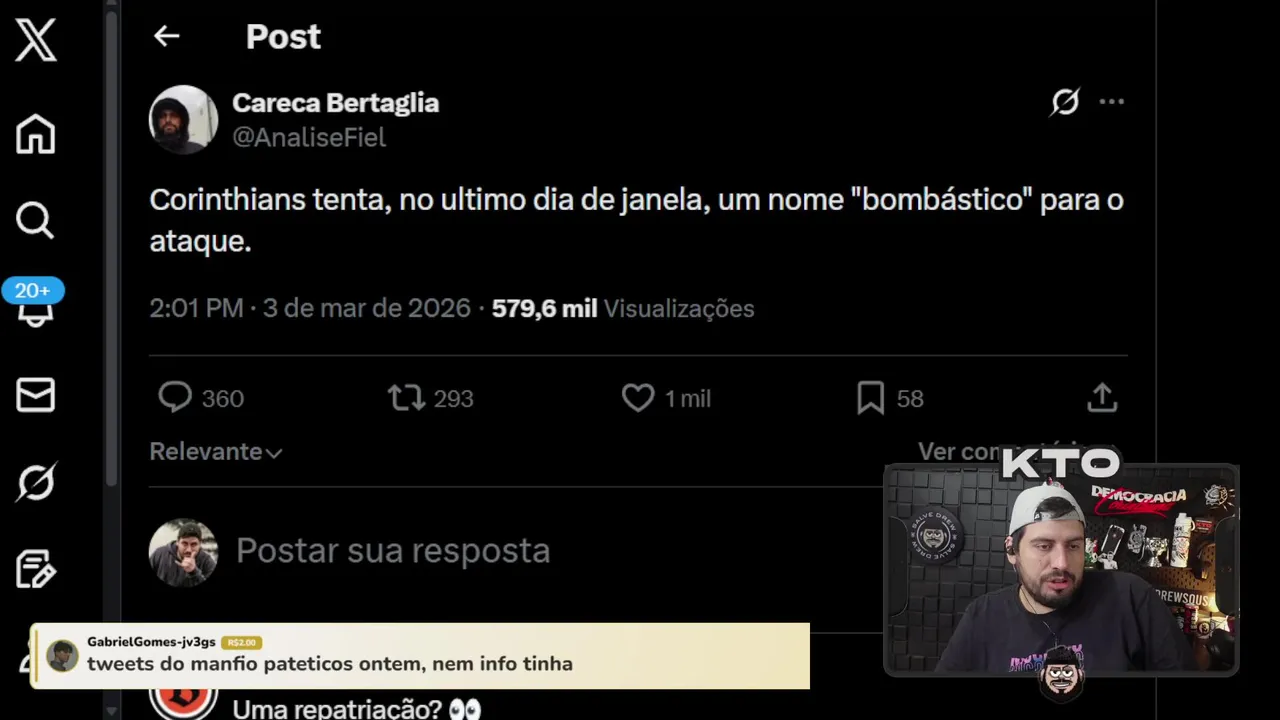This screenshot has height=720, width=1280.
Task: Open Careca Bertaglia's avatar thumbnail
Action: click(x=183, y=119)
